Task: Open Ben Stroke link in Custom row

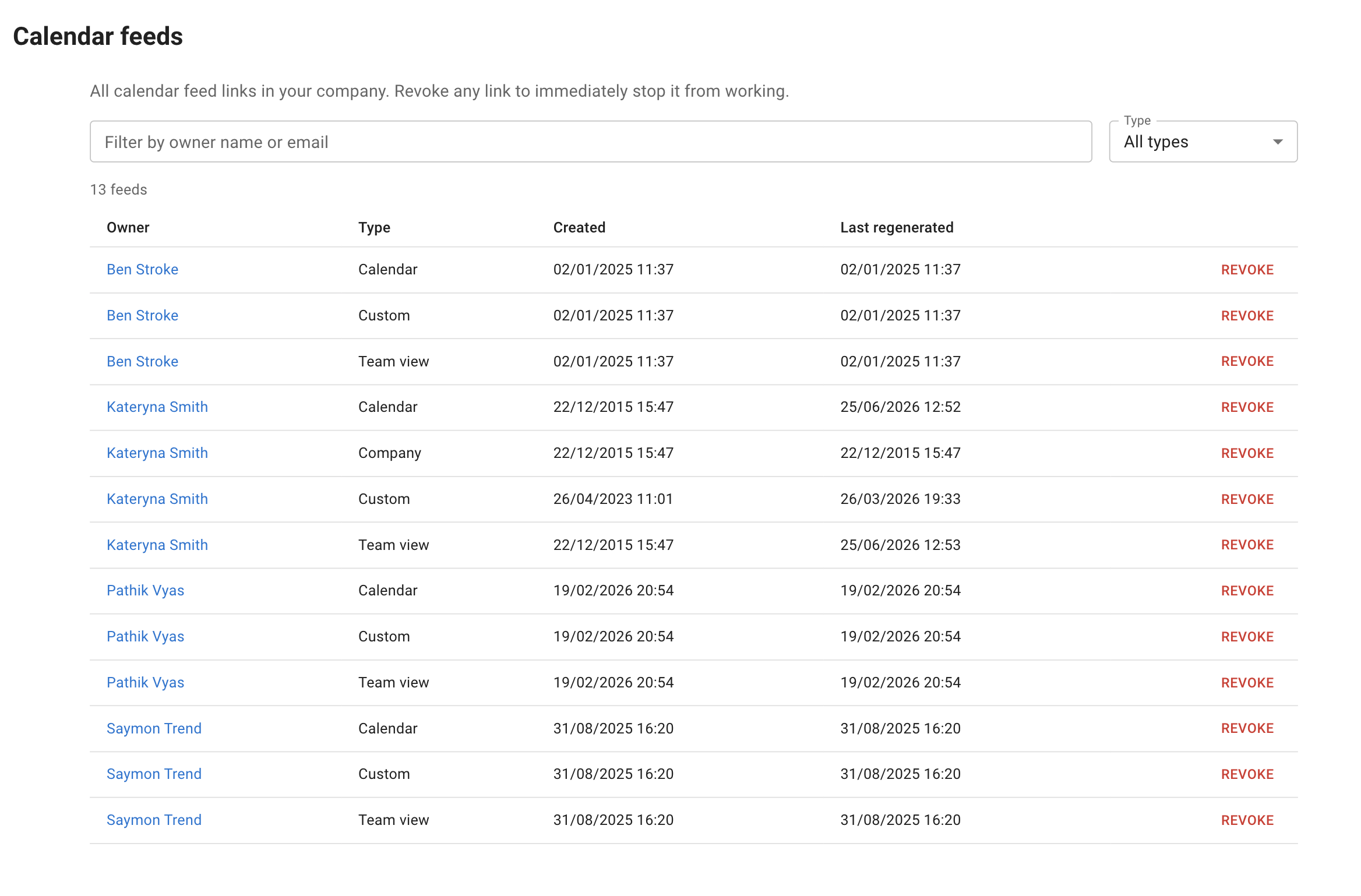Action: coord(142,315)
